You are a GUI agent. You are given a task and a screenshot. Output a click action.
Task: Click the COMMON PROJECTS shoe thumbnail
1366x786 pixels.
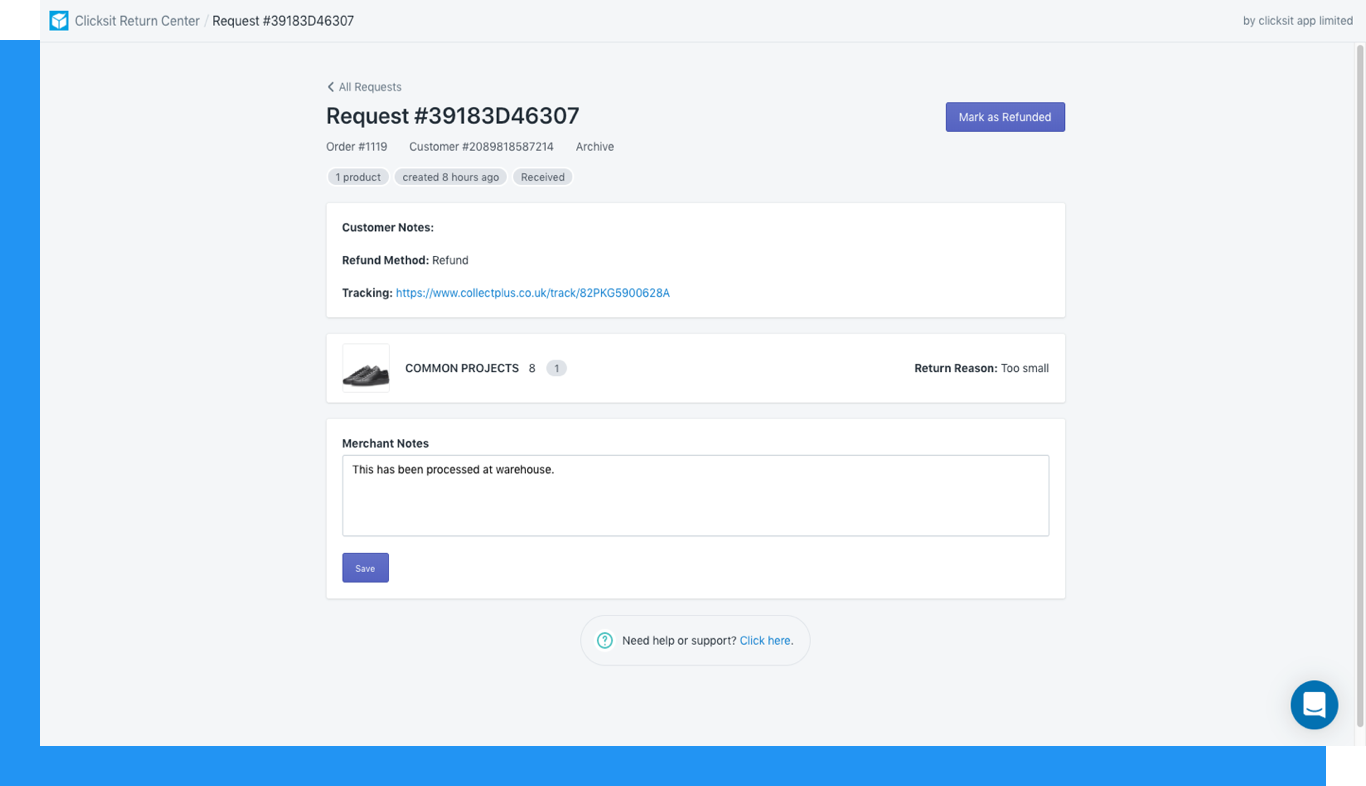tap(365, 367)
